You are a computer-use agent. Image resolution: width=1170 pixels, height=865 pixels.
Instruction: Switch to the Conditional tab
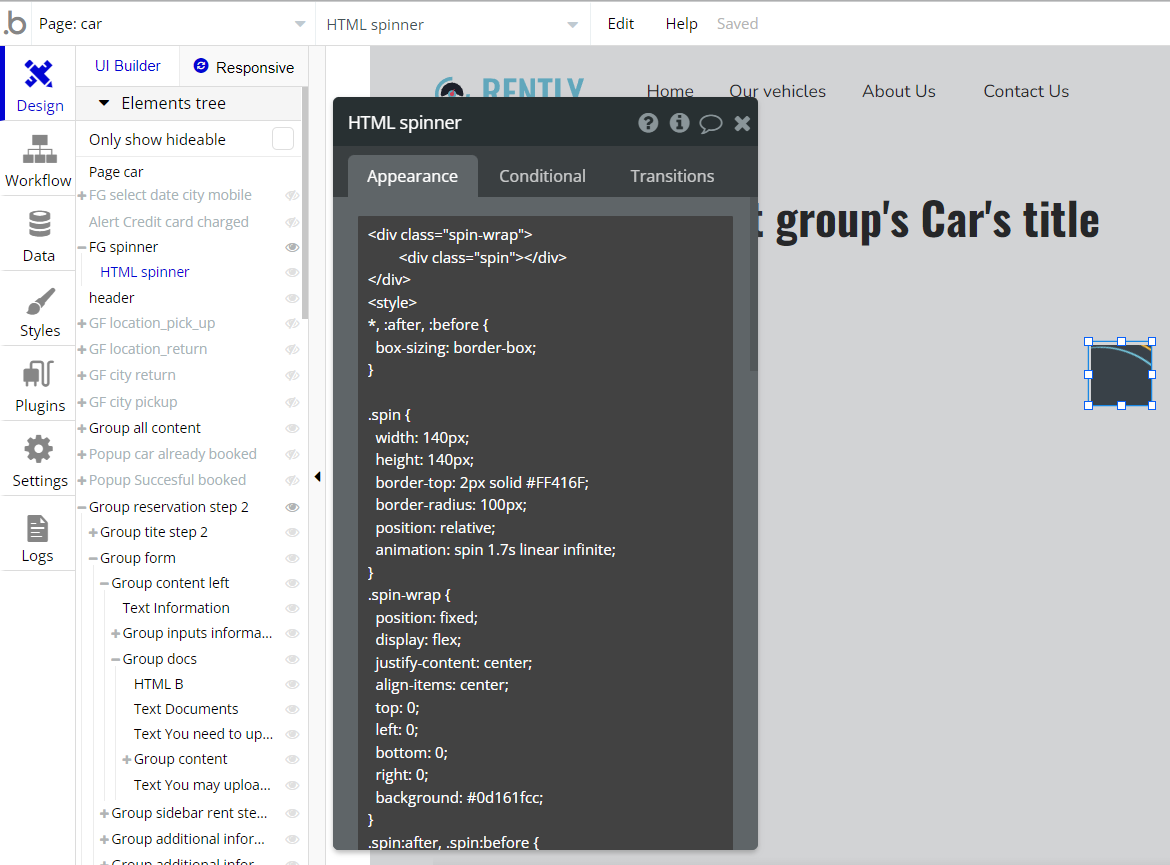(542, 176)
